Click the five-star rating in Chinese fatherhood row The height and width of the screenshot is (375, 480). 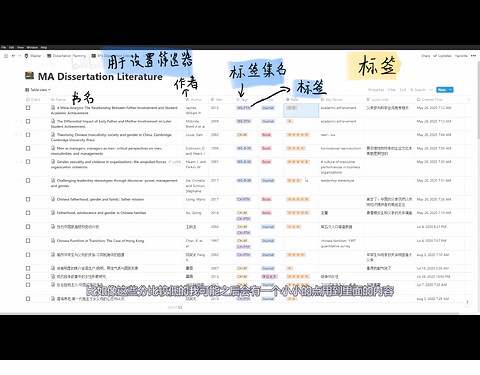pyautogui.click(x=298, y=199)
